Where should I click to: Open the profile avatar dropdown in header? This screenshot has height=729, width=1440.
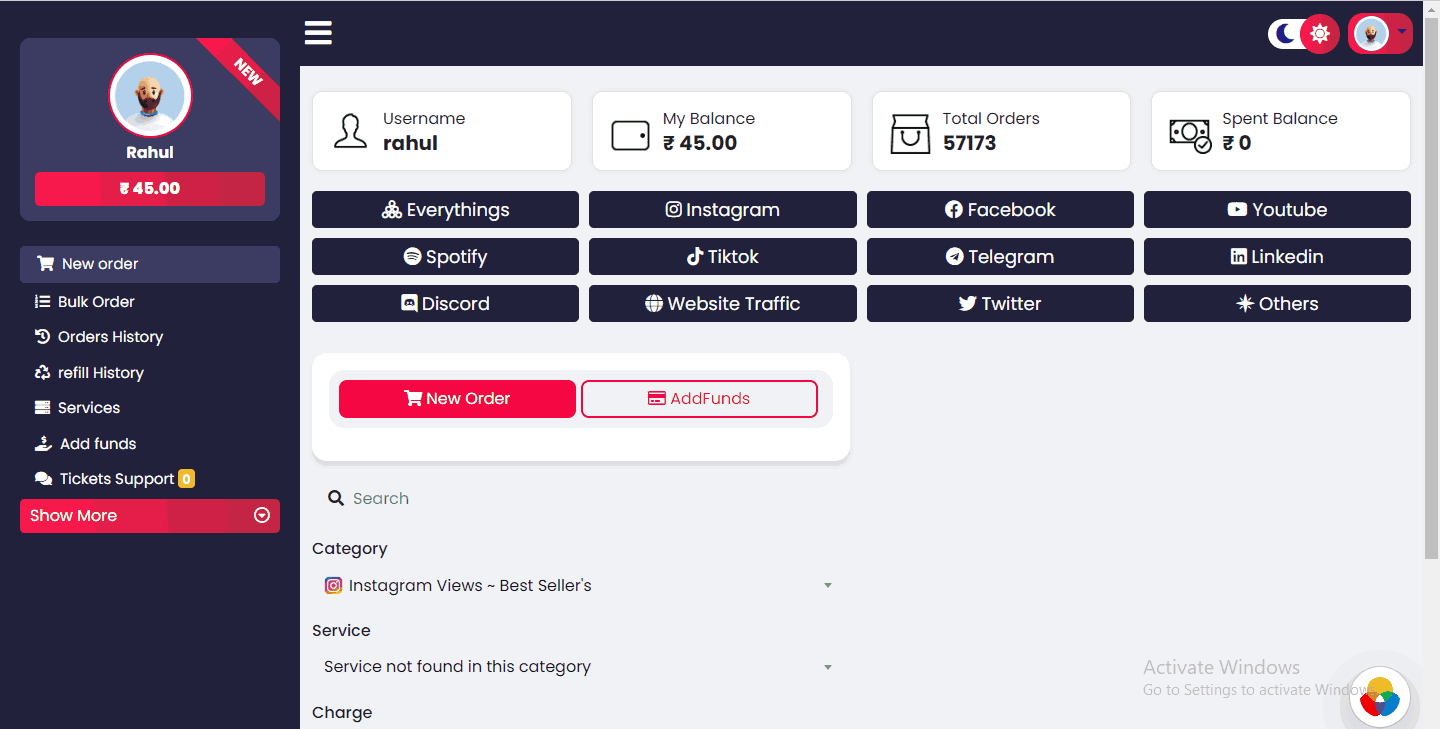1380,33
